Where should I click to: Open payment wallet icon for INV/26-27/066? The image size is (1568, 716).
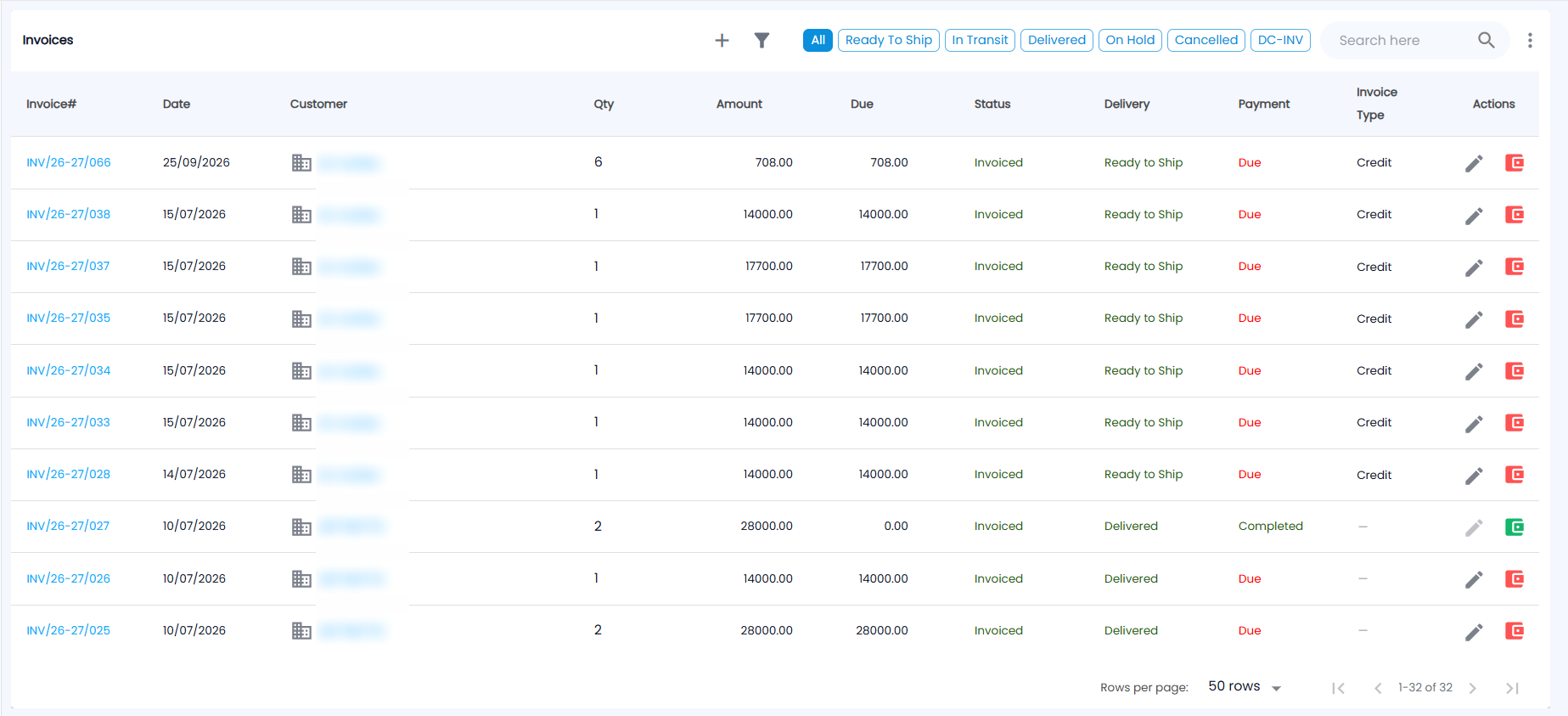pyautogui.click(x=1514, y=162)
